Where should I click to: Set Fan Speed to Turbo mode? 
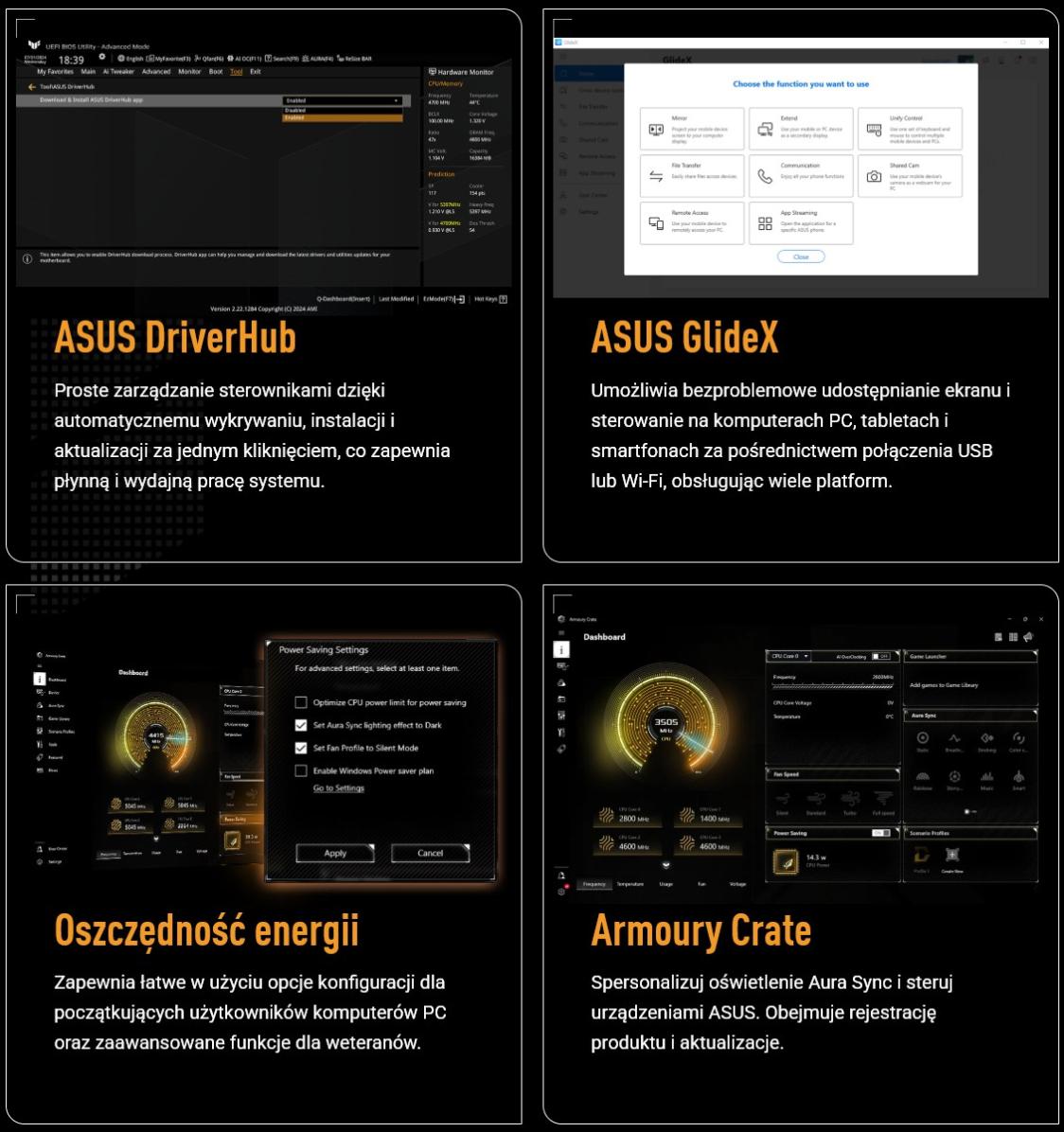point(850,802)
